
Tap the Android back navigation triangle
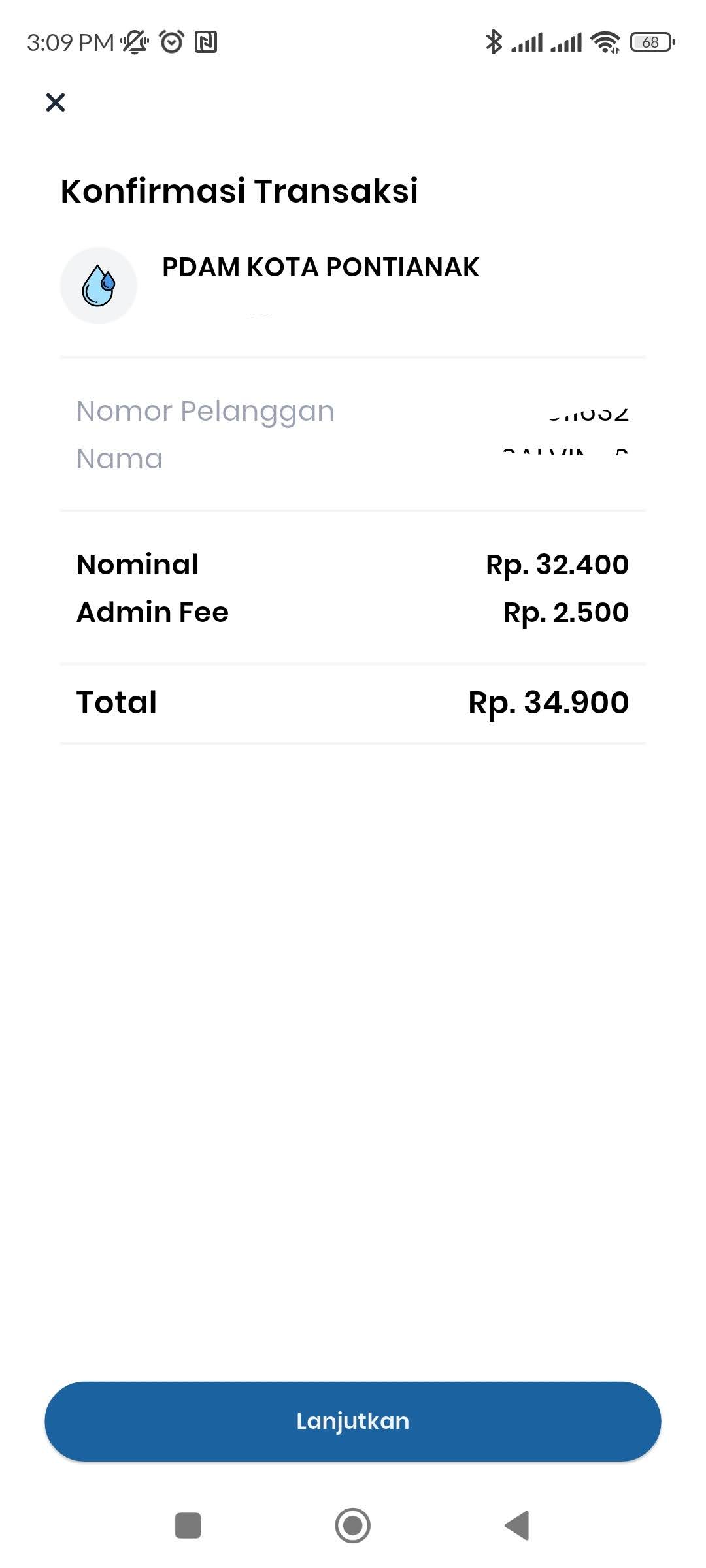tap(517, 1526)
